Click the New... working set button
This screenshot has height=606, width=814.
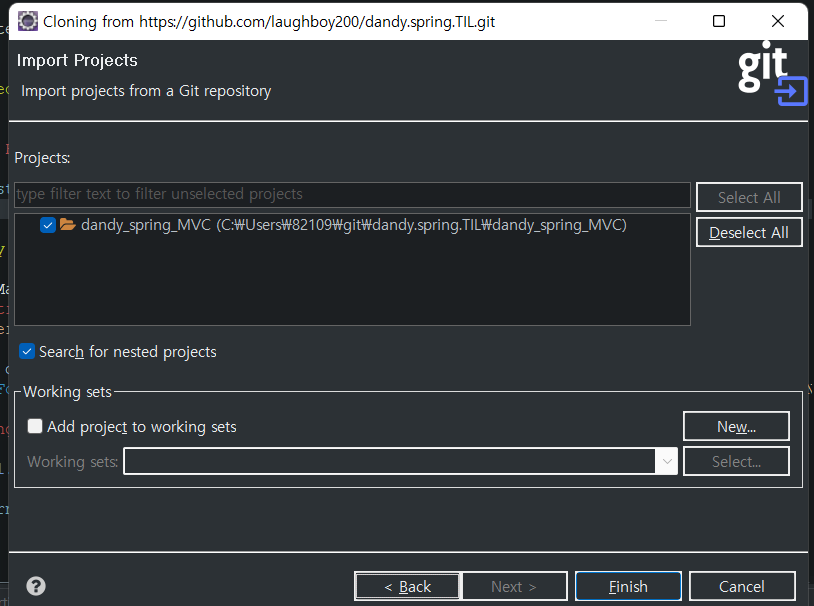pyautogui.click(x=736, y=426)
